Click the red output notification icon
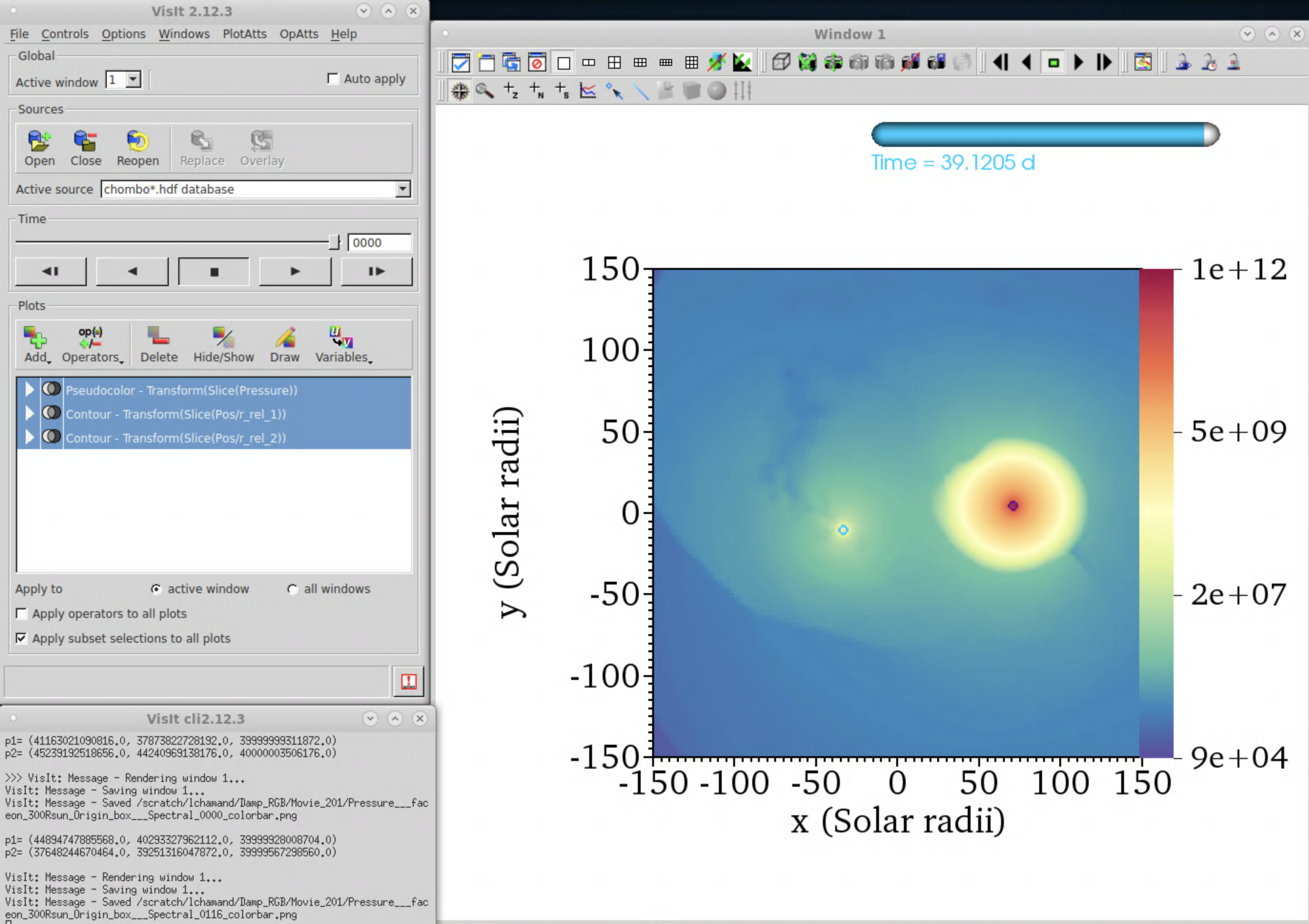Image resolution: width=1309 pixels, height=924 pixels. click(x=408, y=681)
